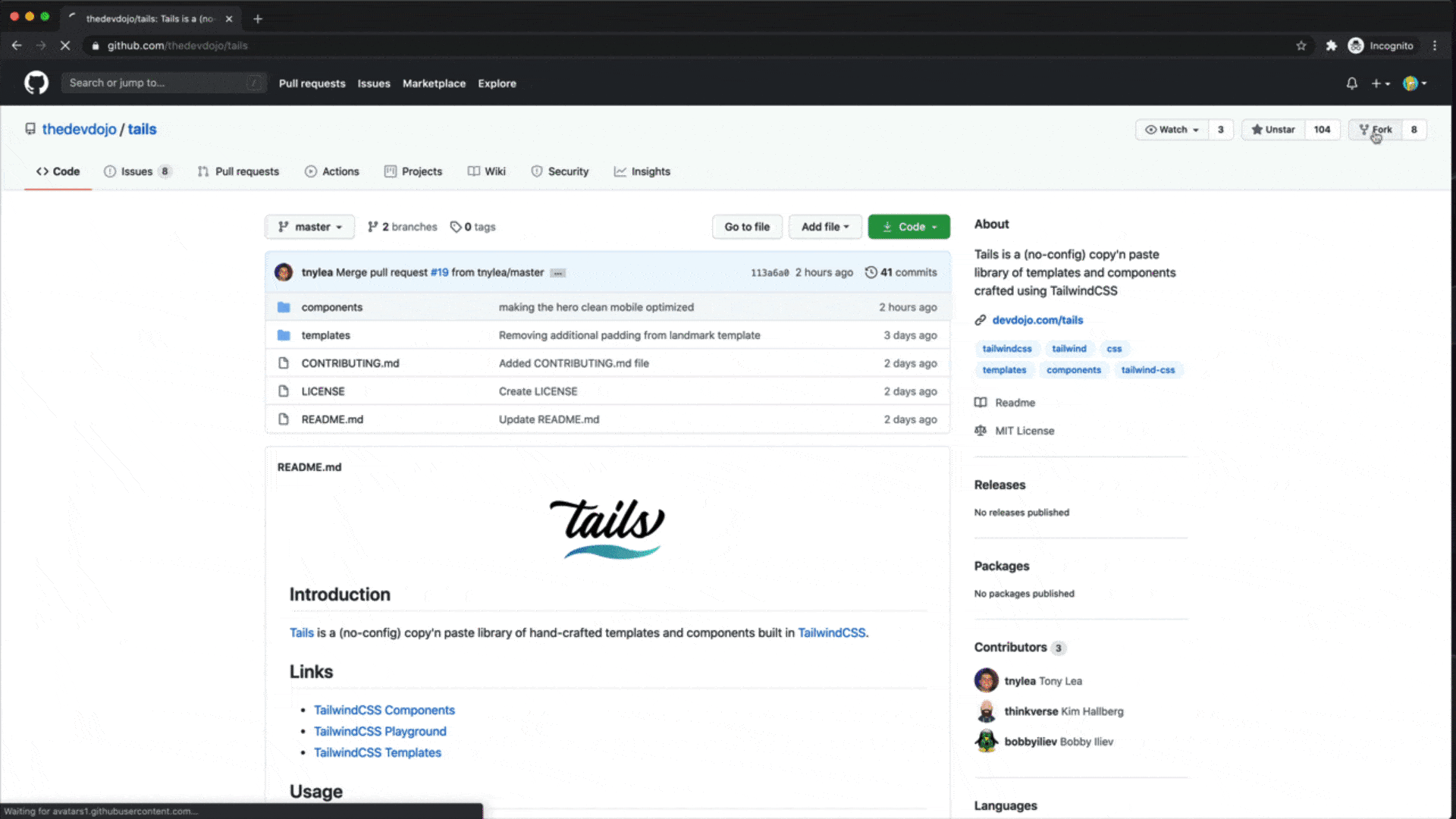Screen dimensions: 1456x819
Task: Expand commit message ellipsis button
Action: pyautogui.click(x=558, y=273)
